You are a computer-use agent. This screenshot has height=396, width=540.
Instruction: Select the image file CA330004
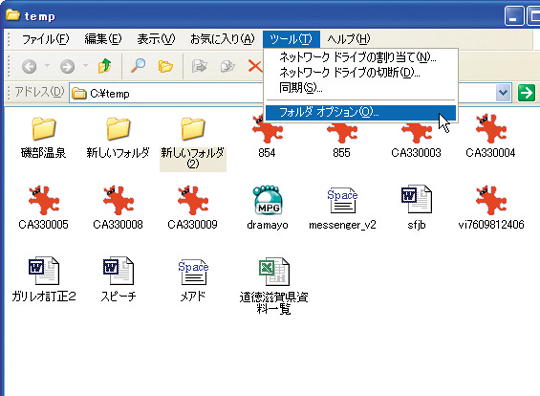[x=490, y=137]
